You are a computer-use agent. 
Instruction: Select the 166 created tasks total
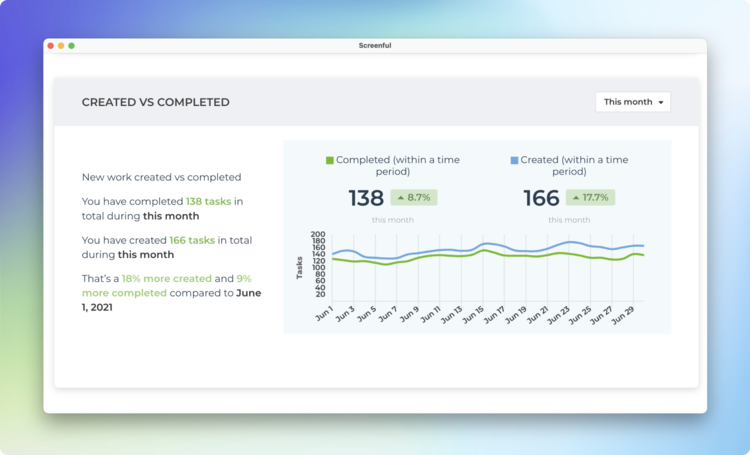pyautogui.click(x=541, y=198)
